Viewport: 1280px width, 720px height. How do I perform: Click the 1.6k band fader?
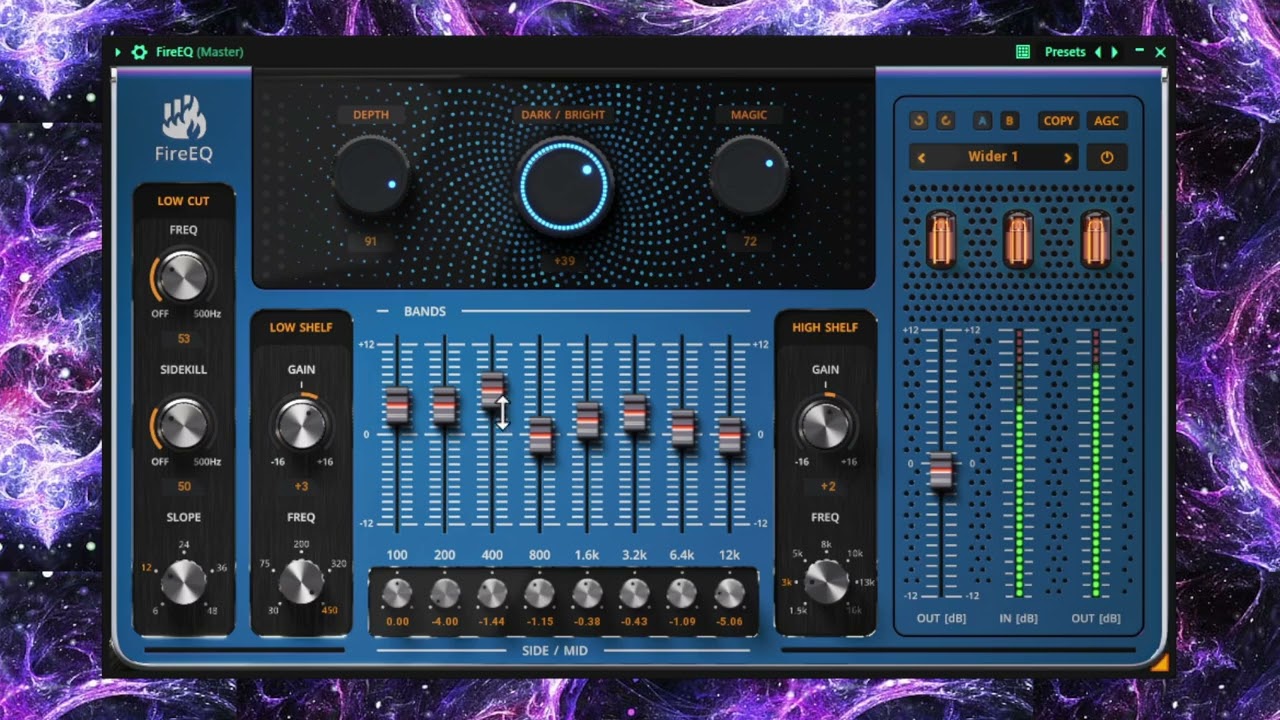tap(587, 420)
